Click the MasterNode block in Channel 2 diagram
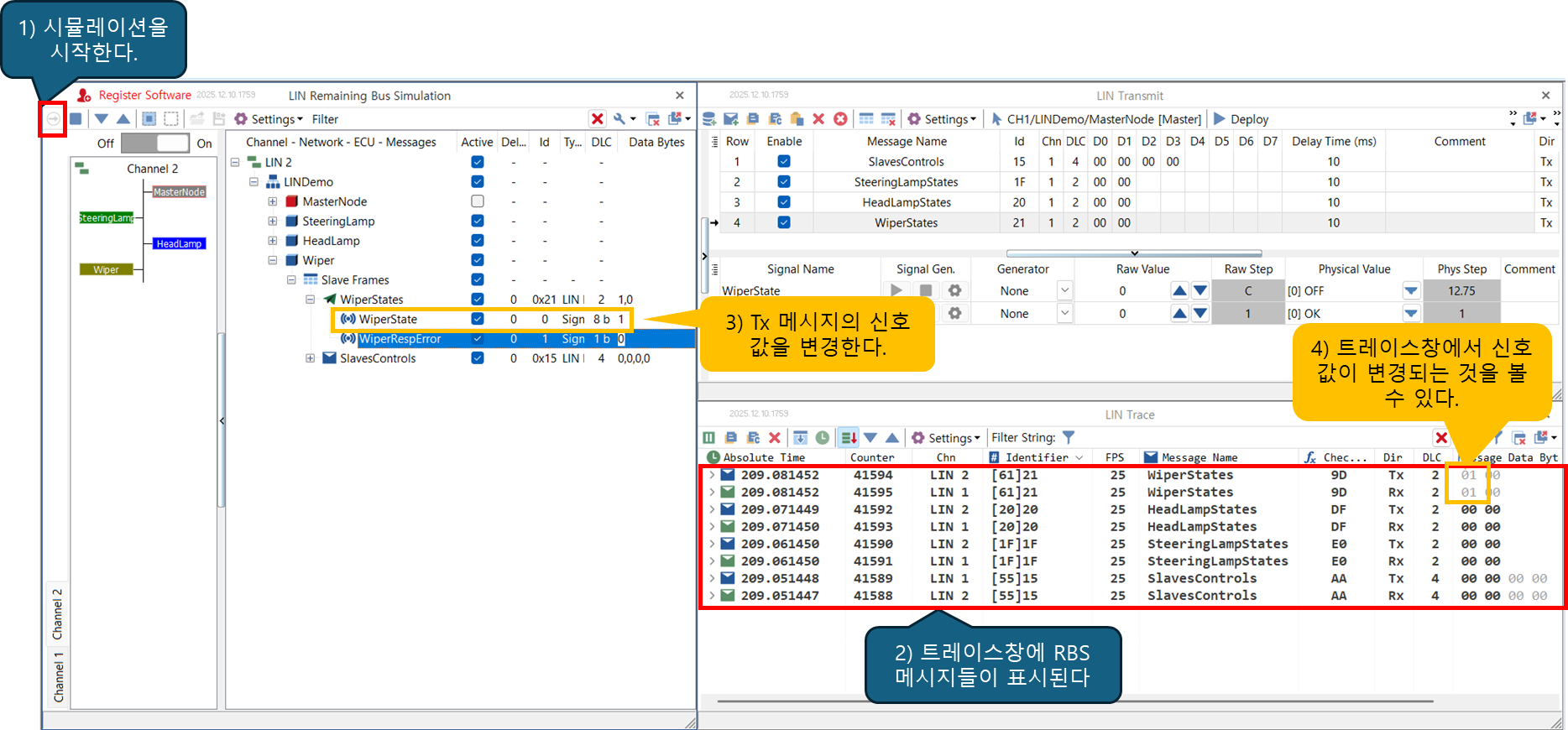This screenshot has height=730, width=1568. (179, 192)
